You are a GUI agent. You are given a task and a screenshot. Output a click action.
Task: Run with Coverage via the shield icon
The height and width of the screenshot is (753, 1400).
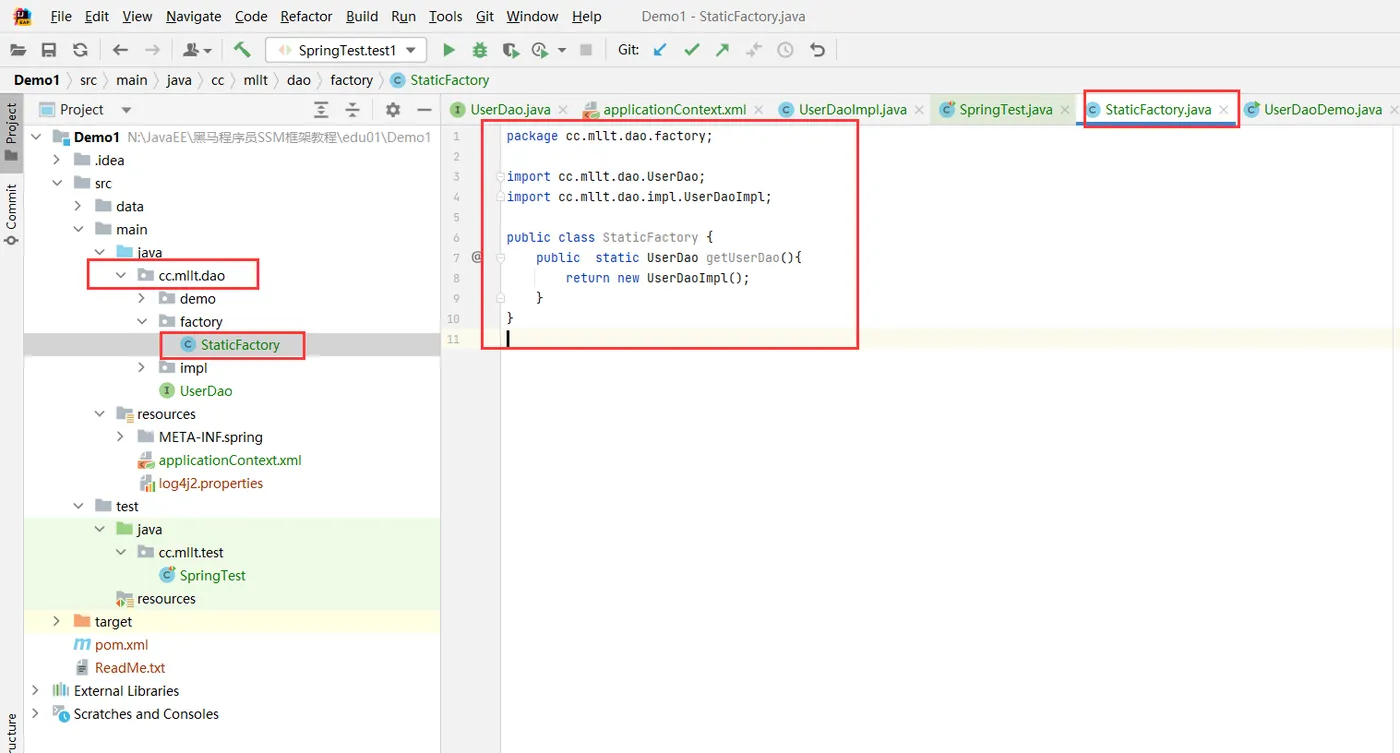coord(511,50)
